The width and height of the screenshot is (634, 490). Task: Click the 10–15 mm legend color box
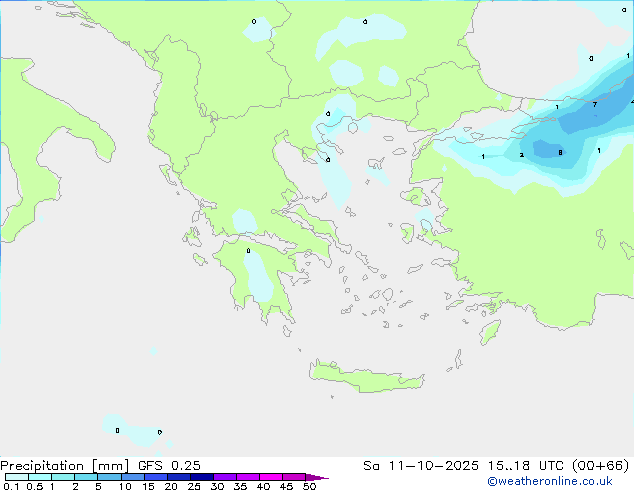pos(133,477)
